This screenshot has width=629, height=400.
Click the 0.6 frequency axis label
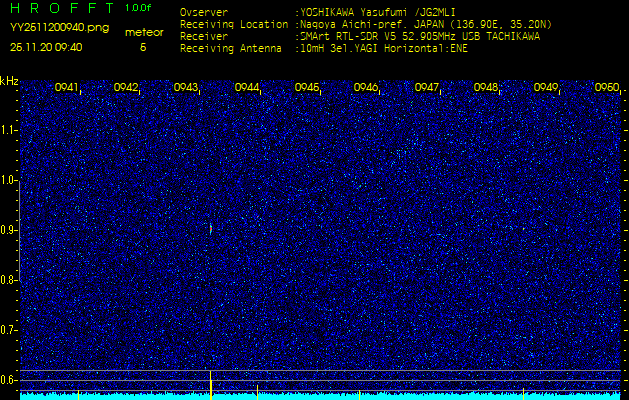point(9,380)
